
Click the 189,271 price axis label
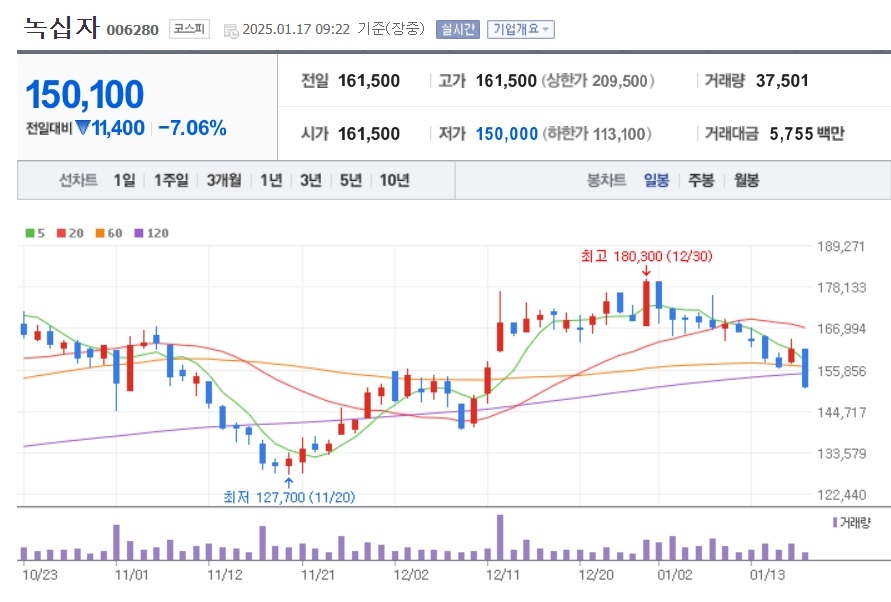tap(841, 247)
